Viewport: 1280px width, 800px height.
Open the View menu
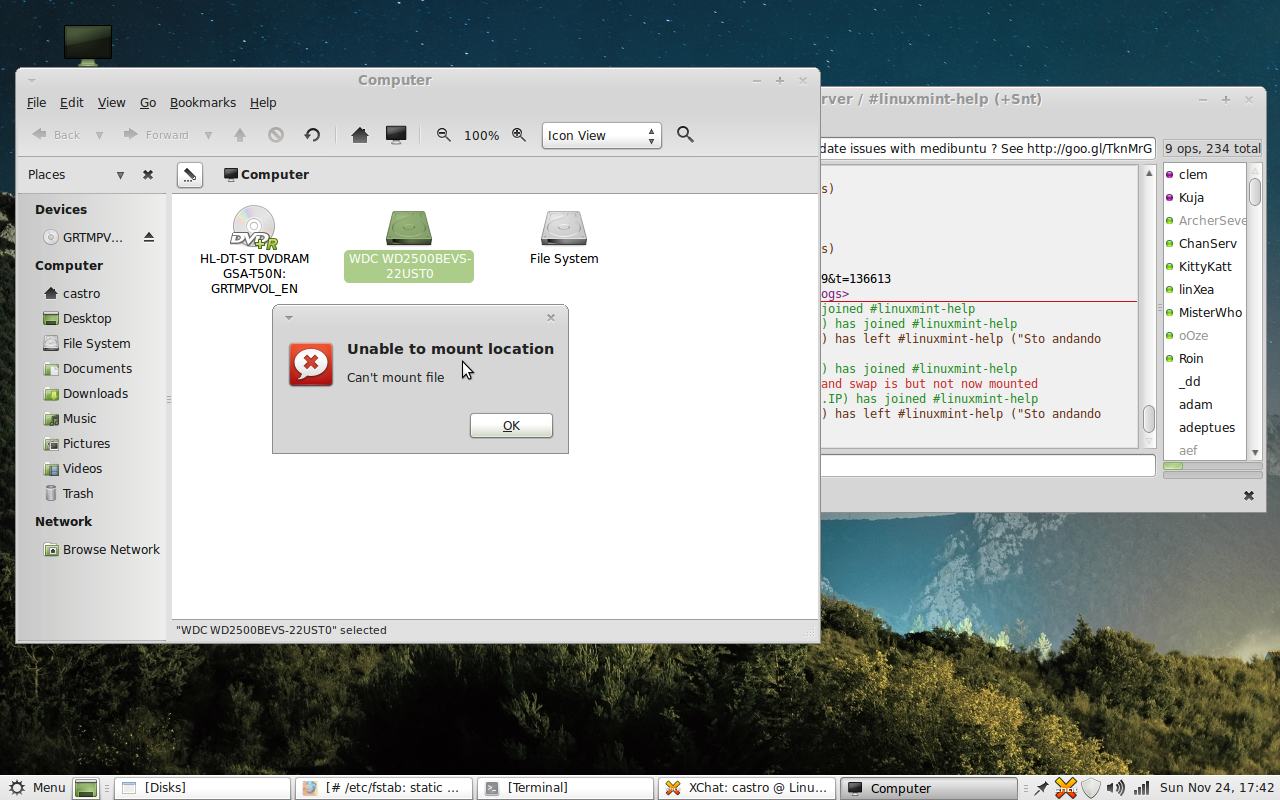click(111, 103)
